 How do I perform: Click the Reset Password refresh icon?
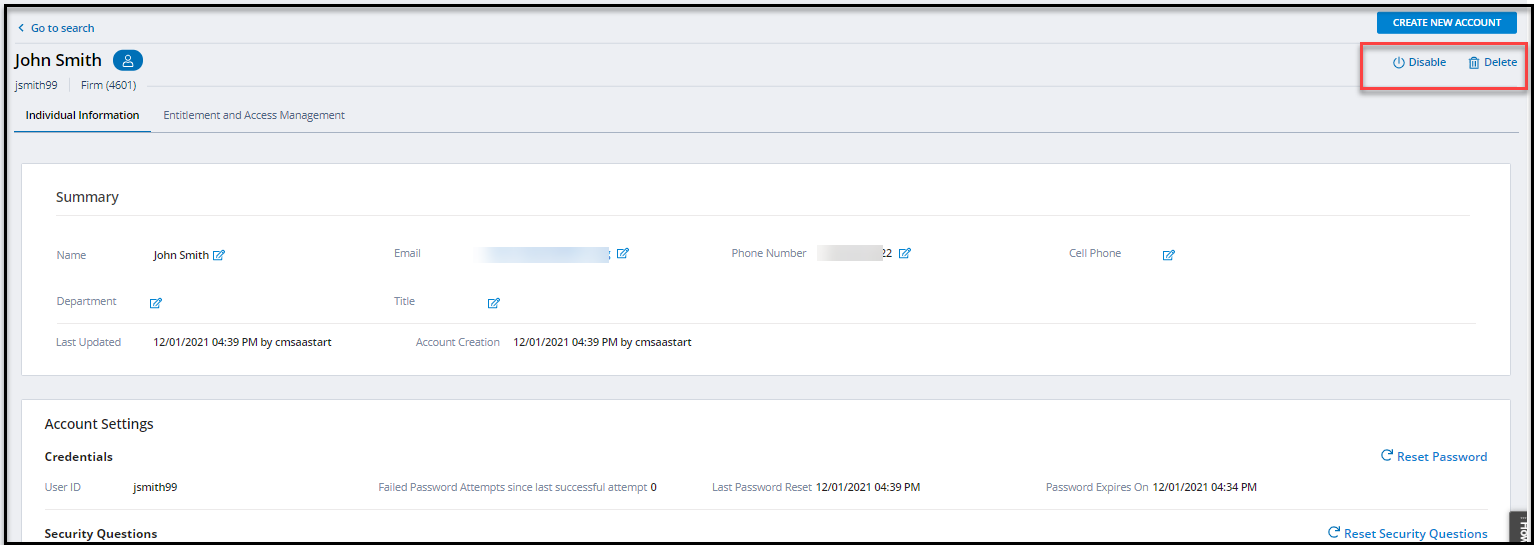(x=1387, y=456)
